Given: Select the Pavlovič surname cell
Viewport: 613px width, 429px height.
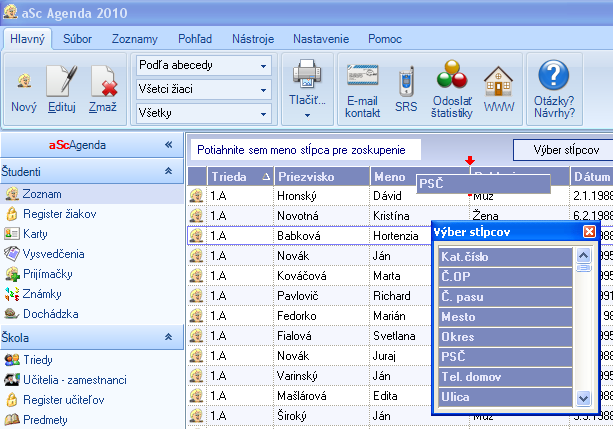Looking at the screenshot, I should click(x=321, y=295).
